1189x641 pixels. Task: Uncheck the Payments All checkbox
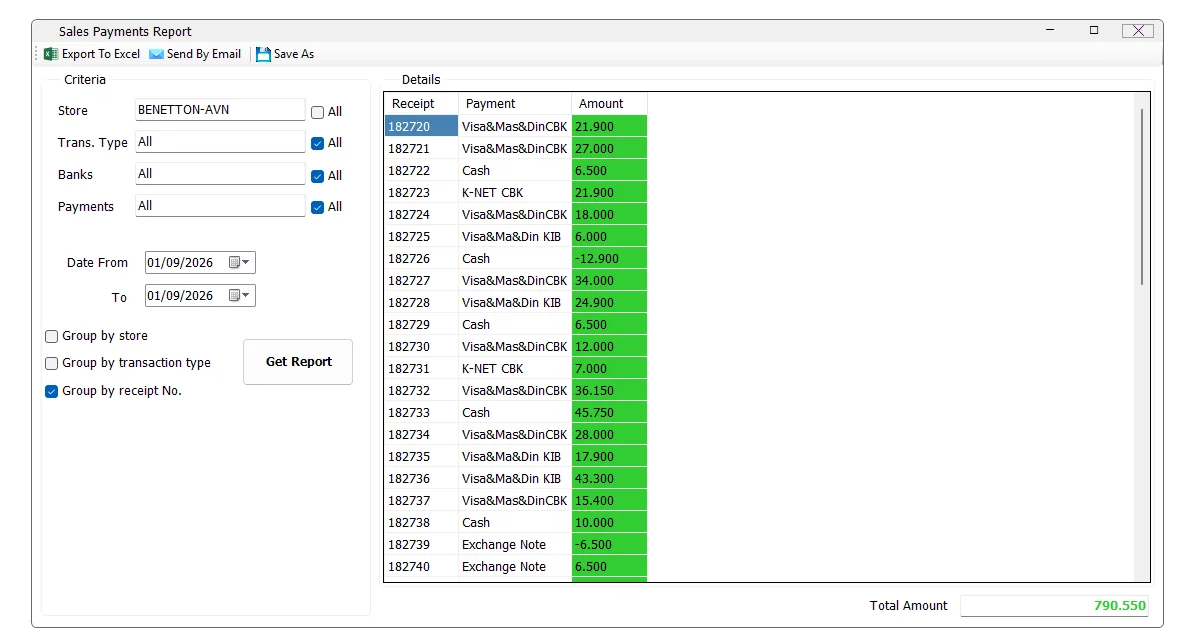coord(318,207)
